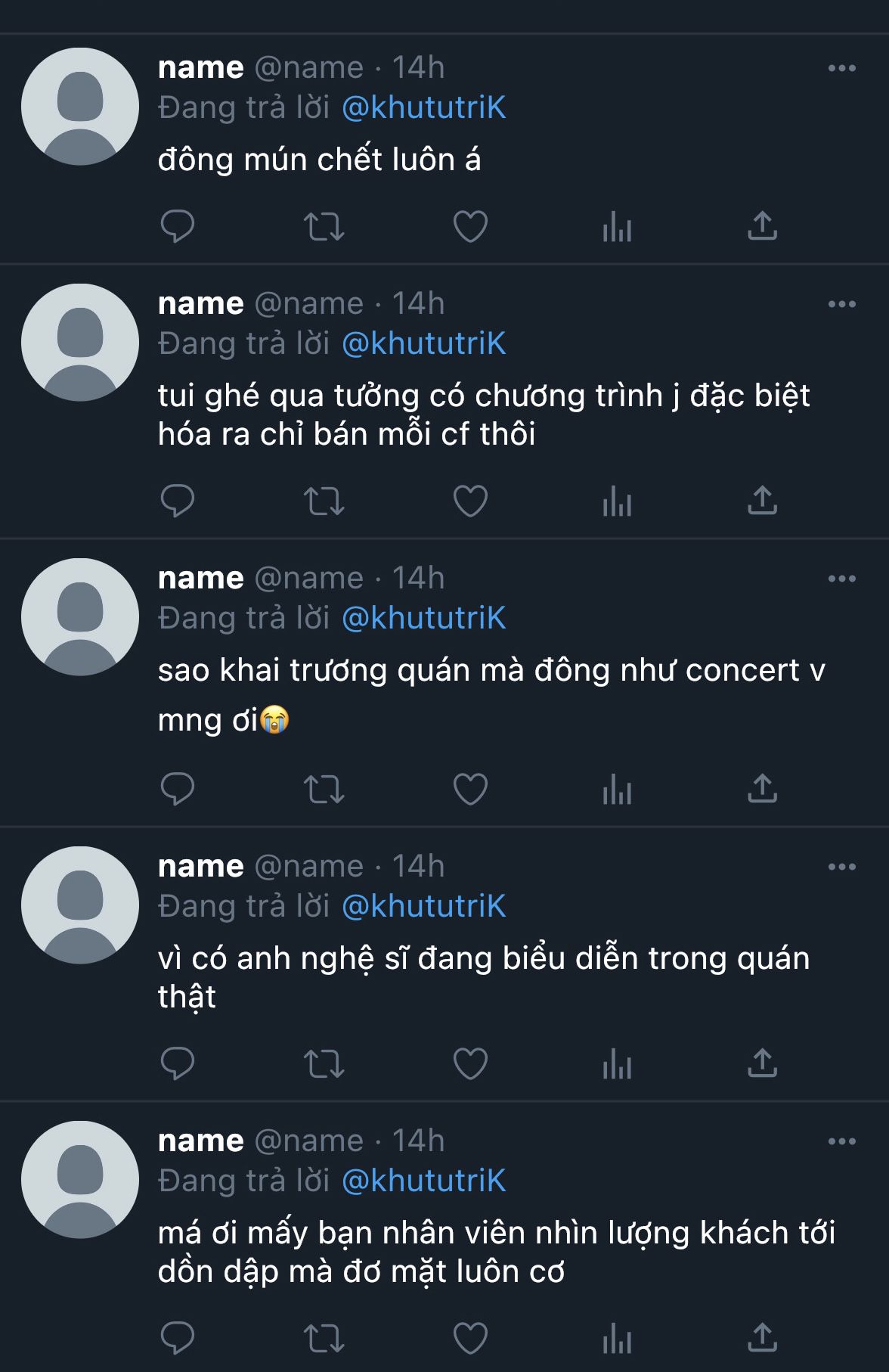
Task: Open the tweet text "đông mún chết luôn á"
Action: coord(319,160)
